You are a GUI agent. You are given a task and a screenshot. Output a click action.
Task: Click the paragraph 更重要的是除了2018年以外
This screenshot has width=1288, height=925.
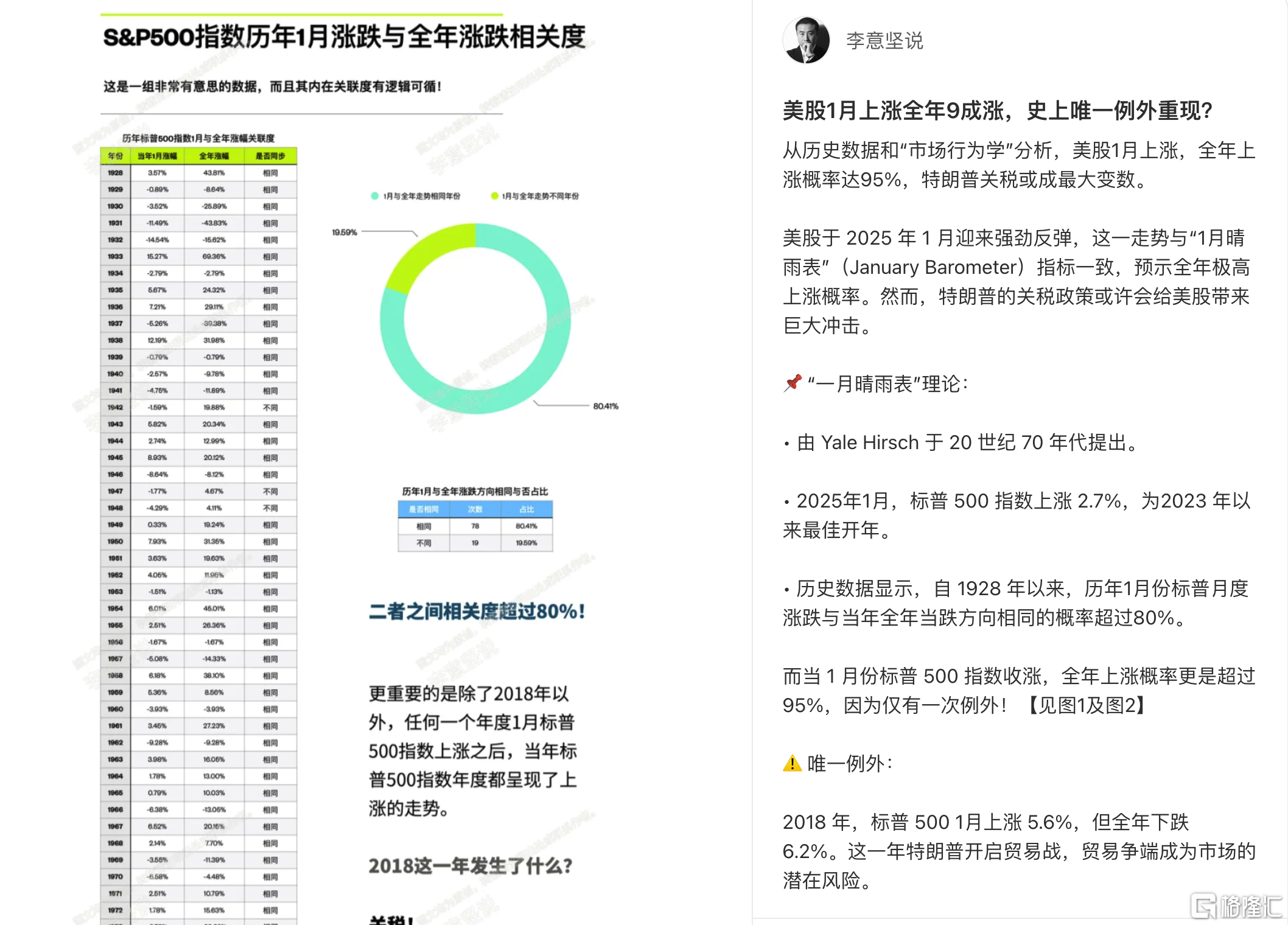coord(472,751)
